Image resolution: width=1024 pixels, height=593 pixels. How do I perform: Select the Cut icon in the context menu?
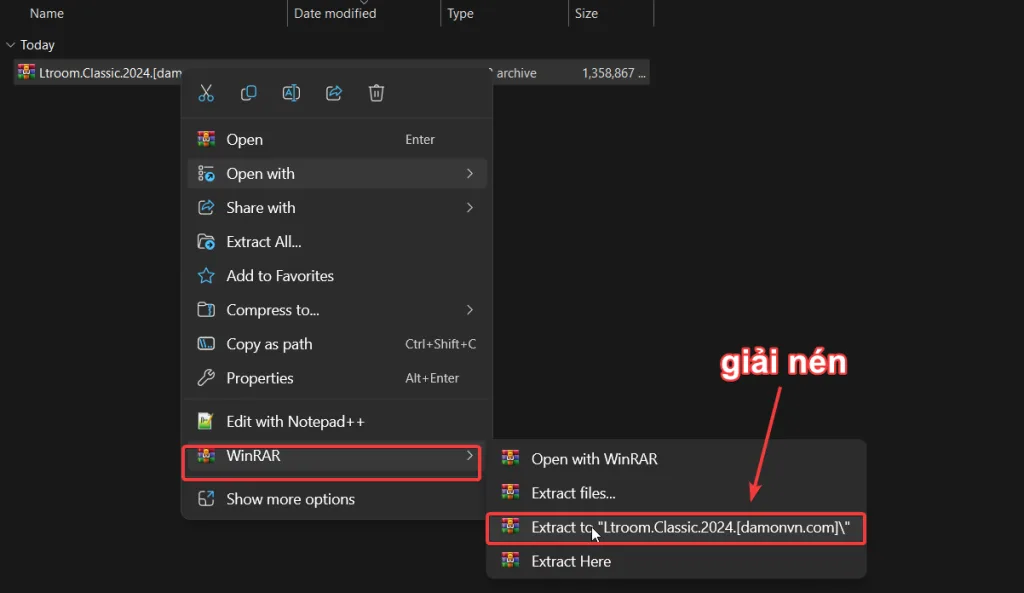coord(207,92)
